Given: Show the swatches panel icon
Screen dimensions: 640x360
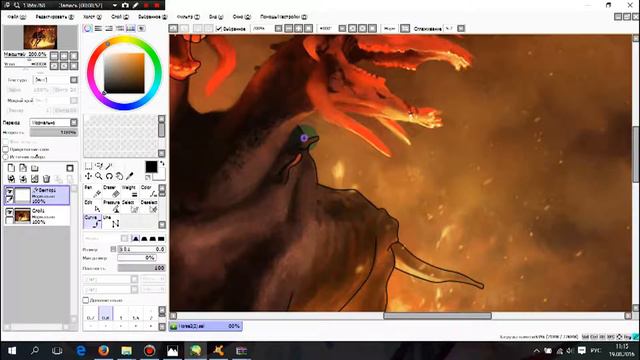Looking at the screenshot, I should (131, 28).
